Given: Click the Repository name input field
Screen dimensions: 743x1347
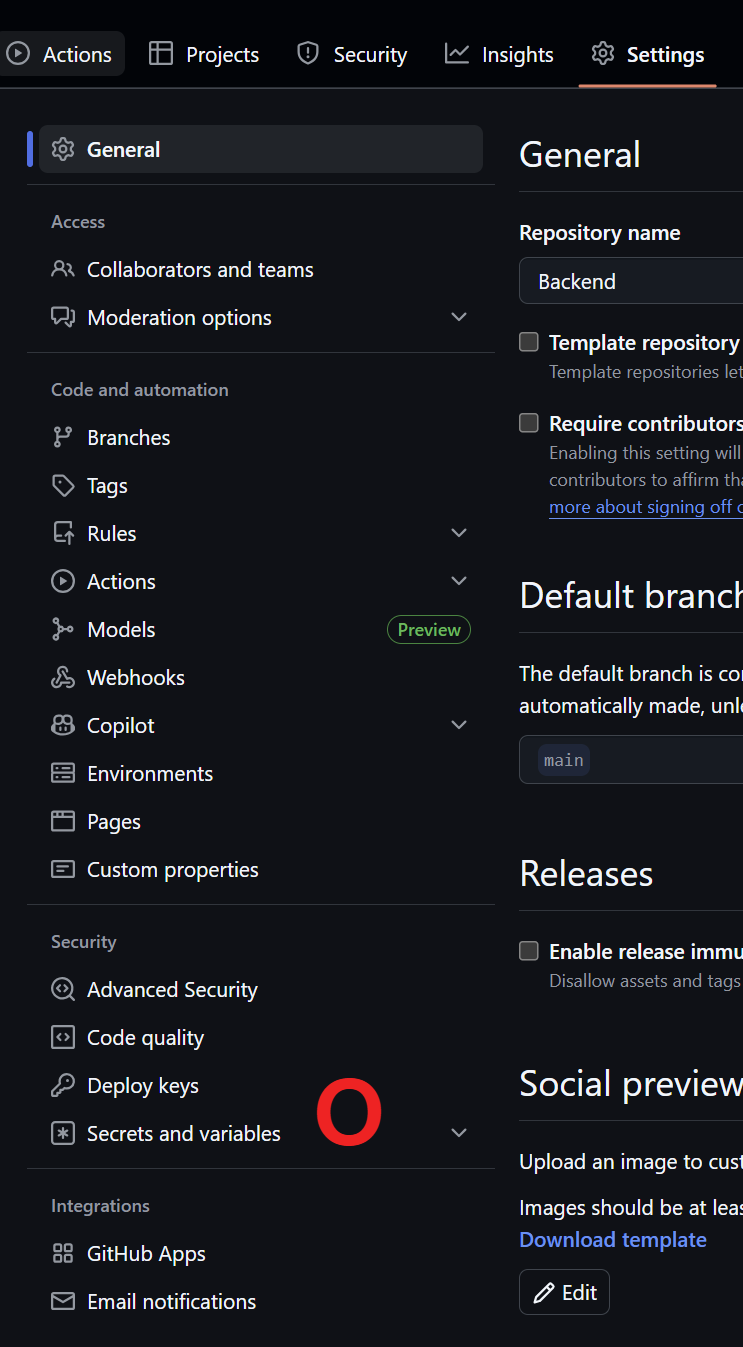Looking at the screenshot, I should tap(631, 281).
